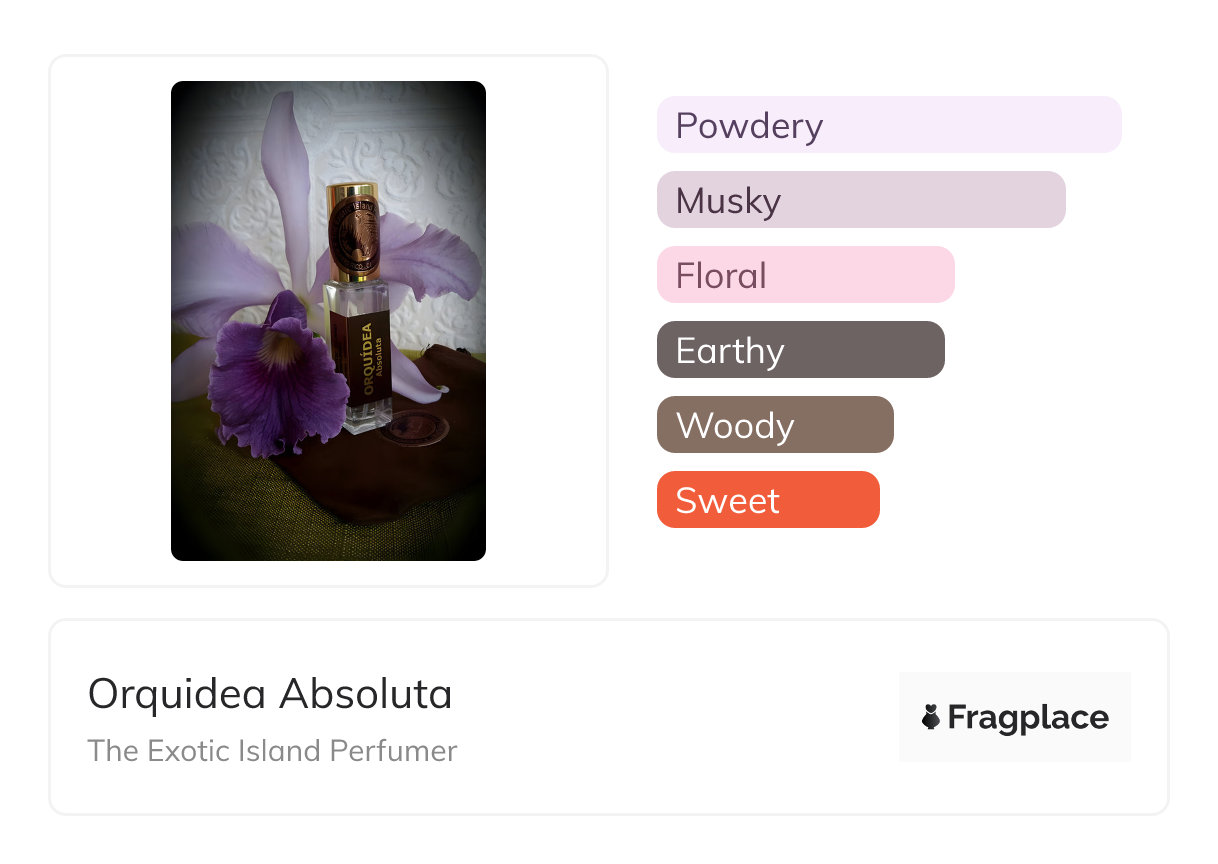
Task: Click the Fragplace flacon logo icon
Action: click(x=931, y=717)
